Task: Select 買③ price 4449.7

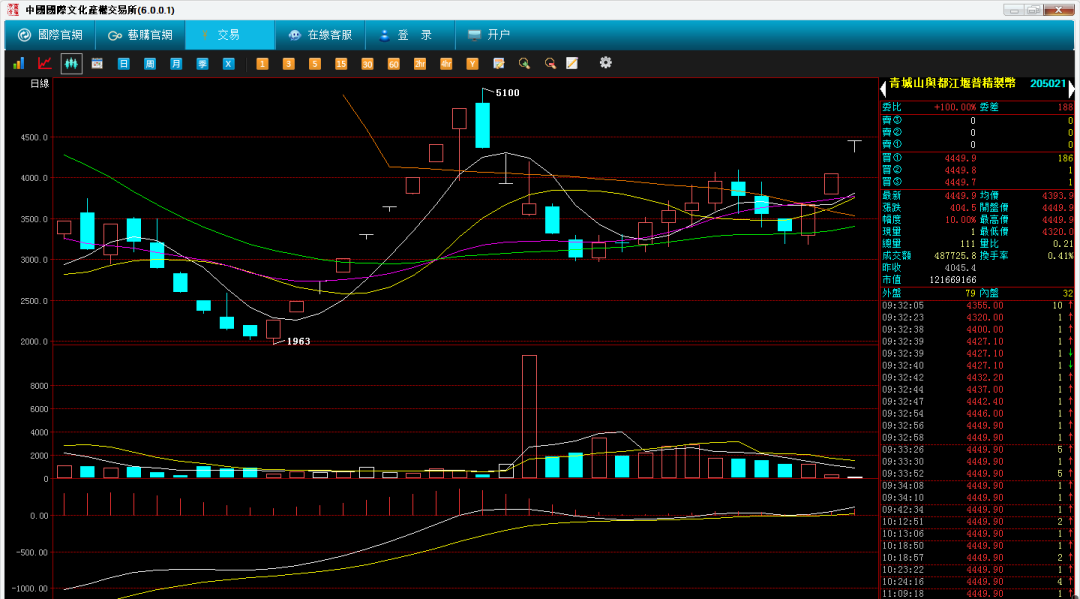Action: click(960, 182)
